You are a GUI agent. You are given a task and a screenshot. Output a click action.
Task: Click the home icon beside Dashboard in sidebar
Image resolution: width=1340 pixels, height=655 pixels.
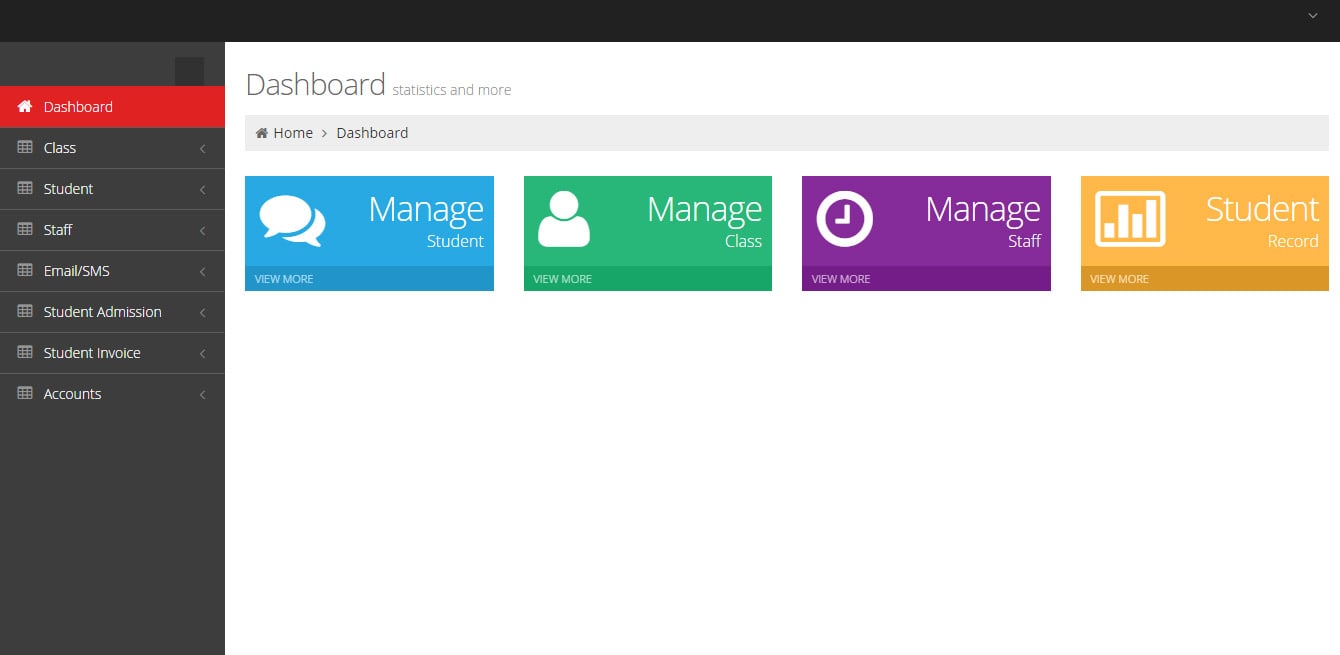pos(25,107)
